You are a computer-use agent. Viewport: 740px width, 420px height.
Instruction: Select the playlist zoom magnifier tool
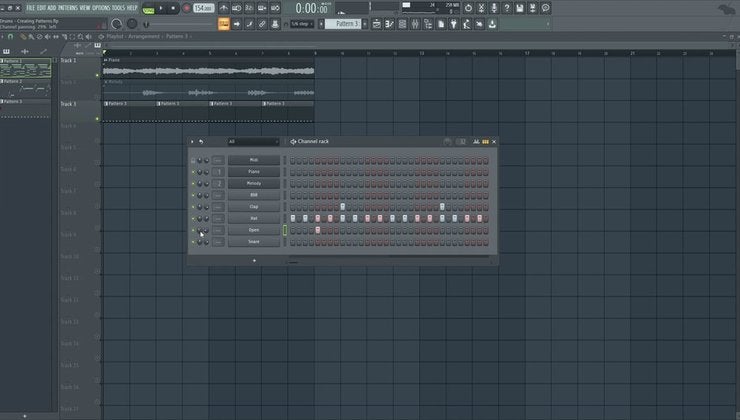pos(81,36)
